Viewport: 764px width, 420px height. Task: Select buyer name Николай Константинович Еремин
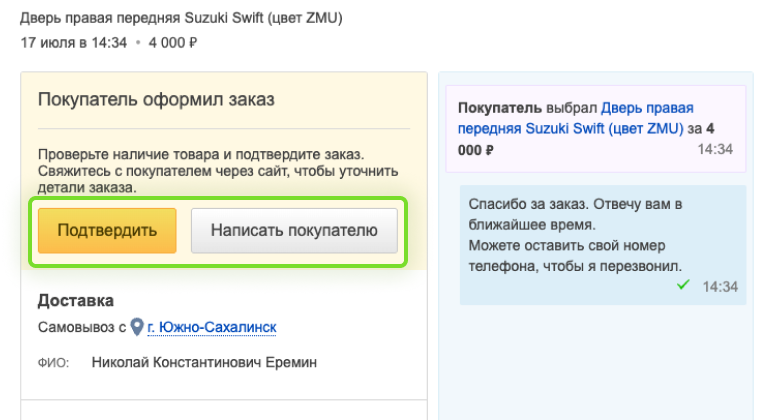click(204, 363)
